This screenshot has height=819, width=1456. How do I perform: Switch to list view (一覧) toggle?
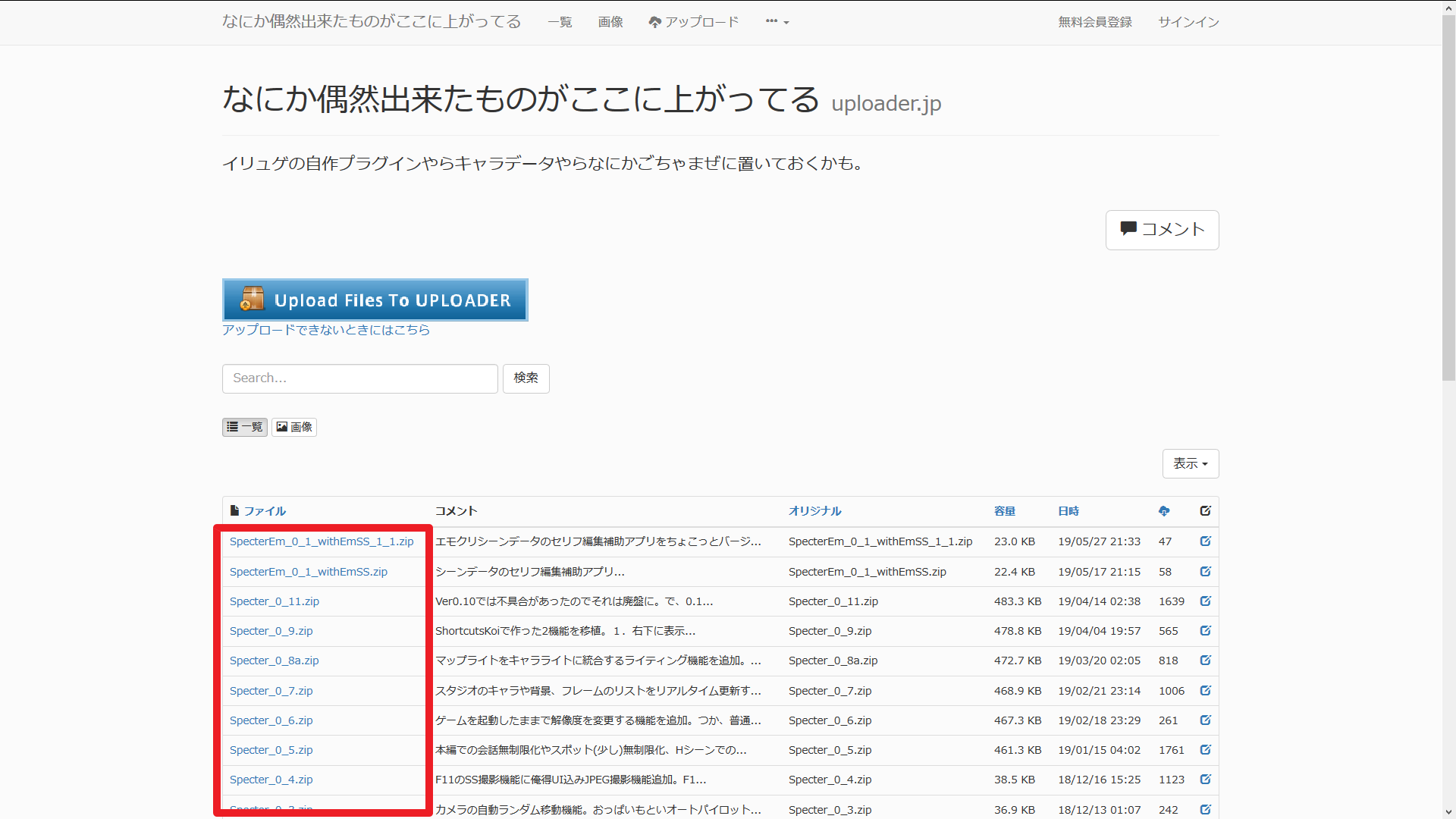click(x=244, y=427)
